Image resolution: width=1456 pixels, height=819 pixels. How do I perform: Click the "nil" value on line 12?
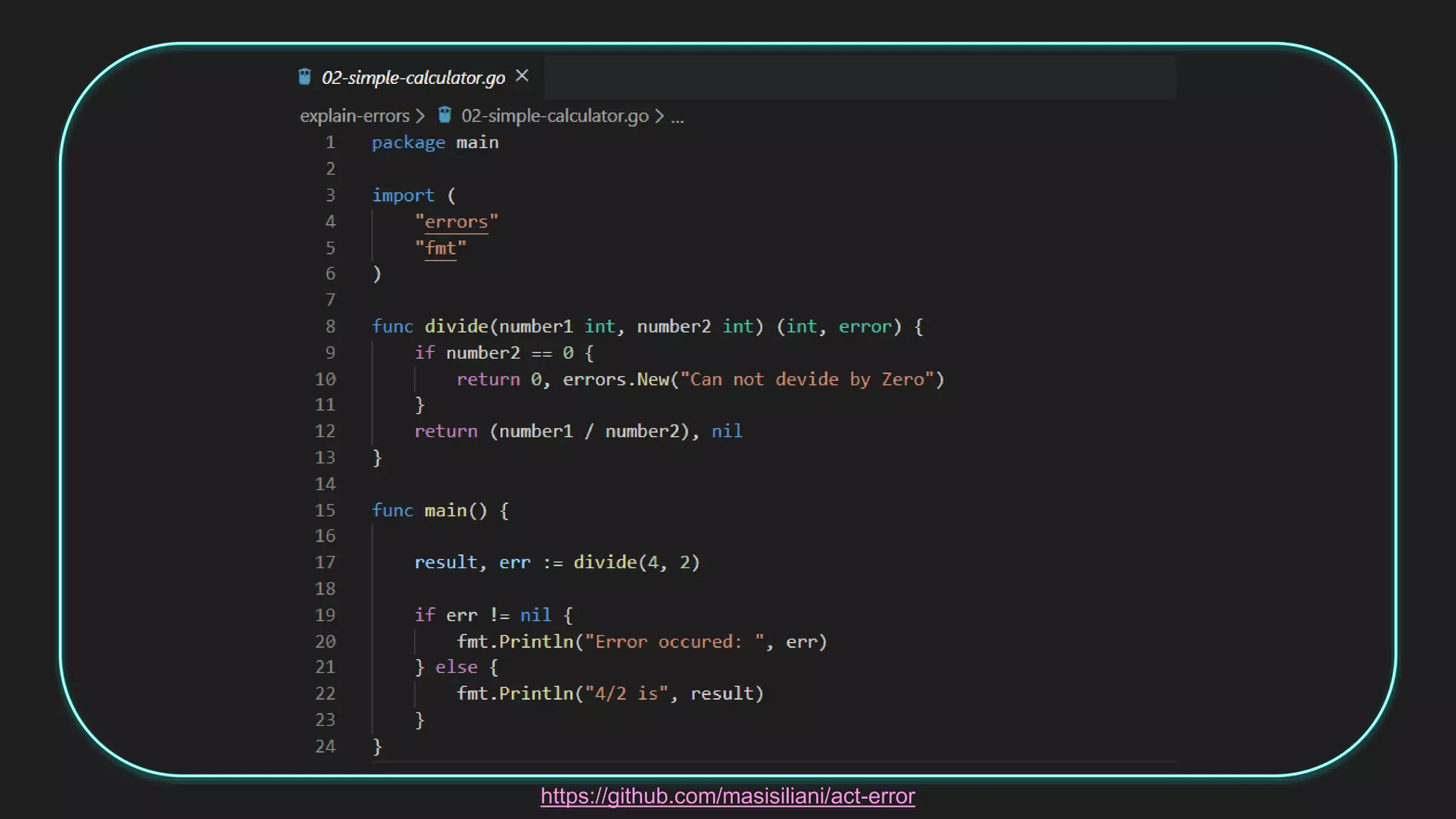(x=727, y=432)
